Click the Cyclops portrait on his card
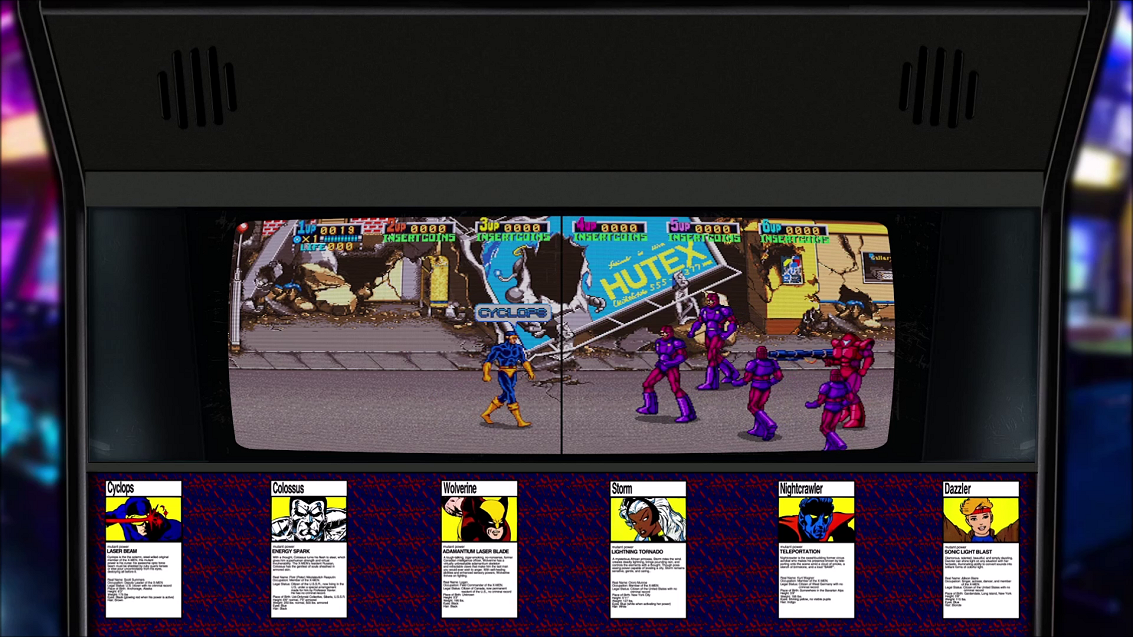1133x637 pixels. point(143,519)
